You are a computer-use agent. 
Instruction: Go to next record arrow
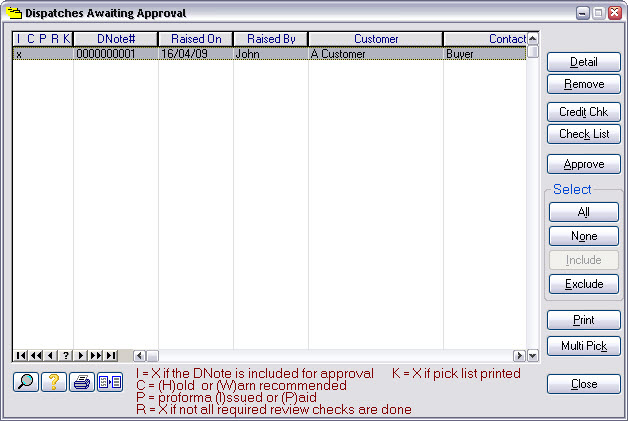(81, 355)
